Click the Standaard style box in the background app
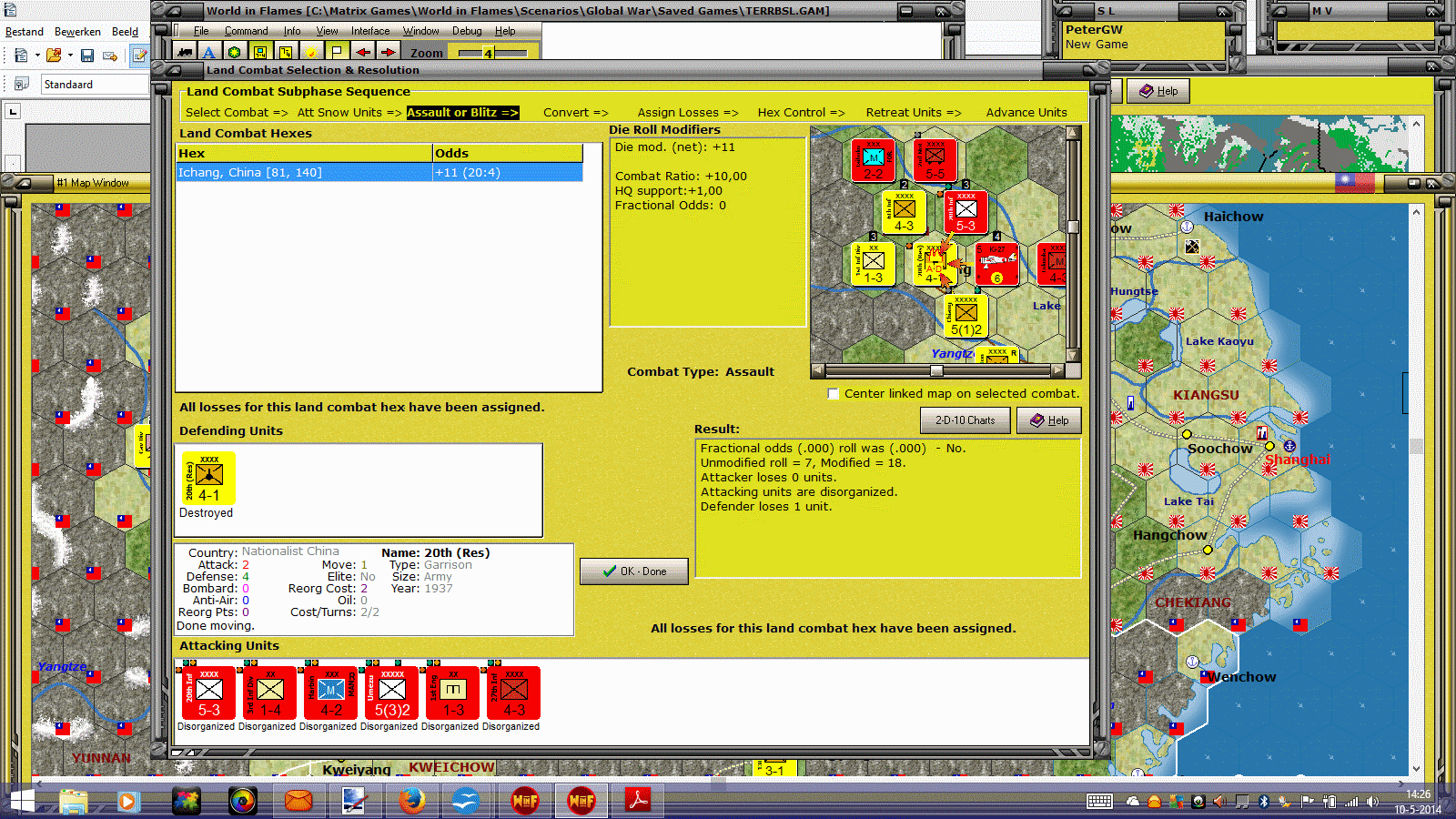Viewport: 1456px width, 819px height. (95, 85)
